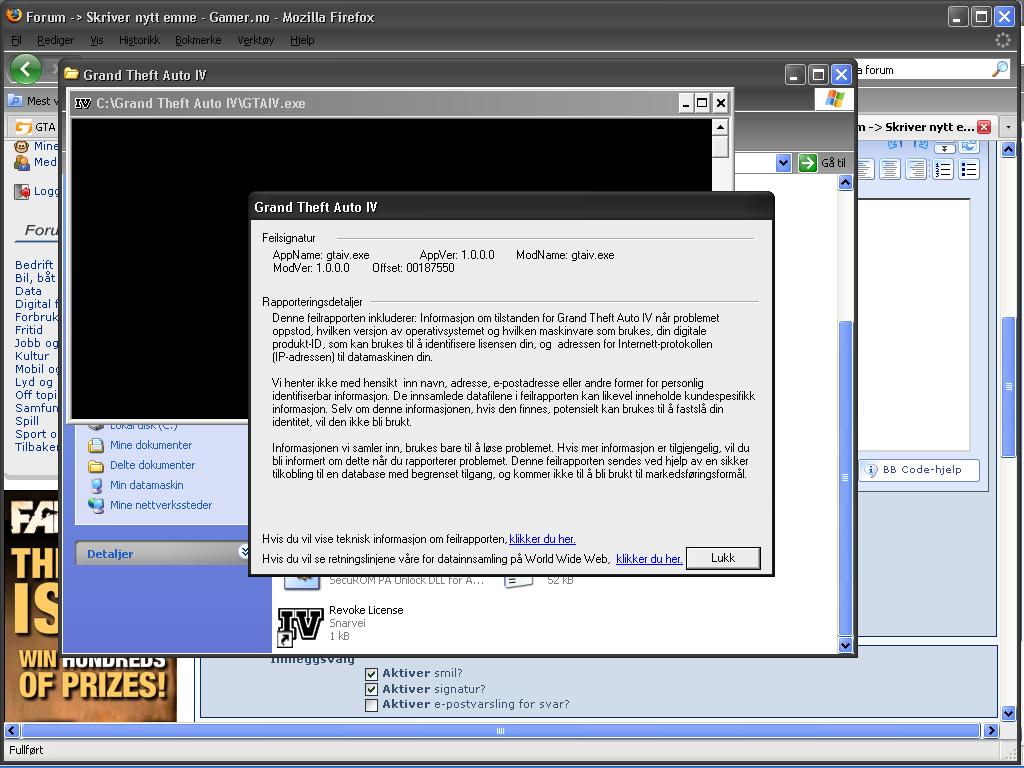Switch to the GTA tab in Firefox
1024x768 pixels.
pos(35,127)
